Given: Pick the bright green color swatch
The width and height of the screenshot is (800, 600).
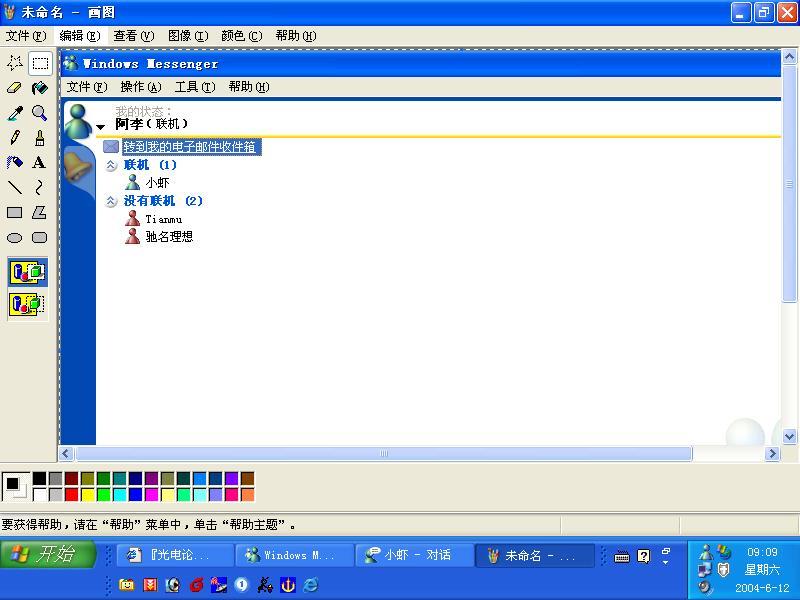Looking at the screenshot, I should [104, 494].
